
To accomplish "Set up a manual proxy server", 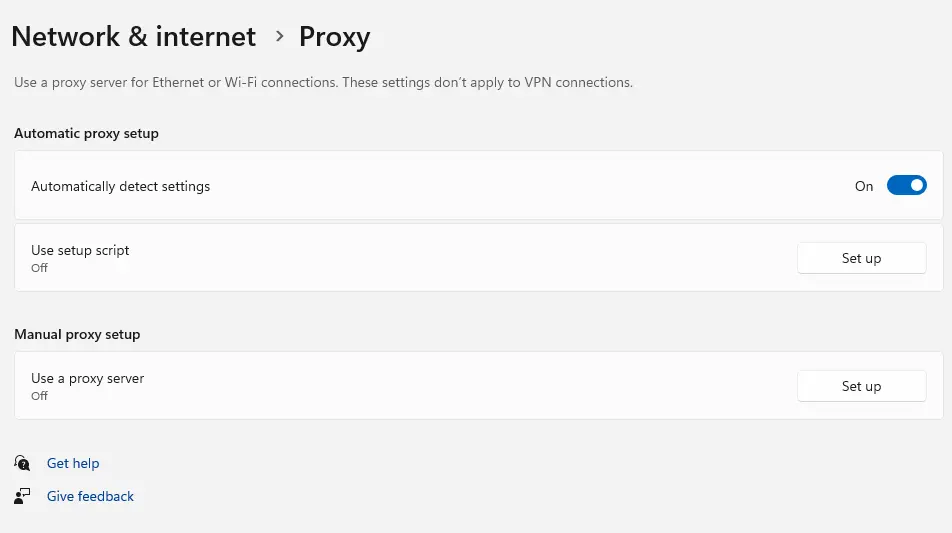I will [x=861, y=386].
